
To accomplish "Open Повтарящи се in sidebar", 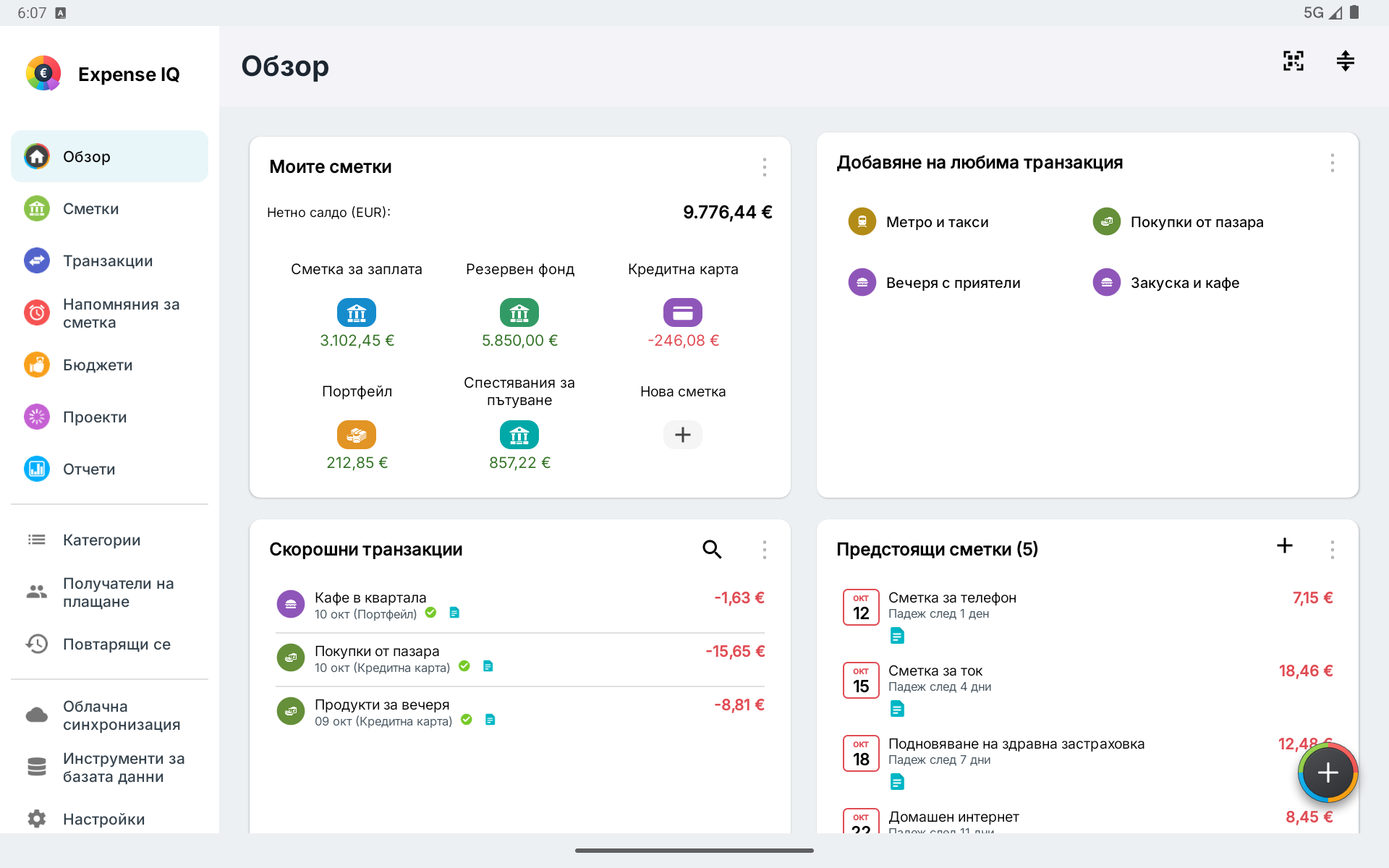I will (109, 644).
